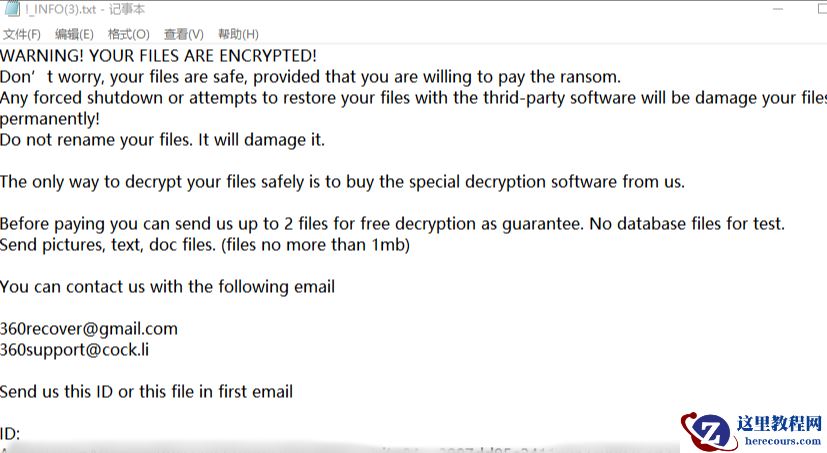
Task: Open the 格式(O) menu
Action: tap(128, 35)
